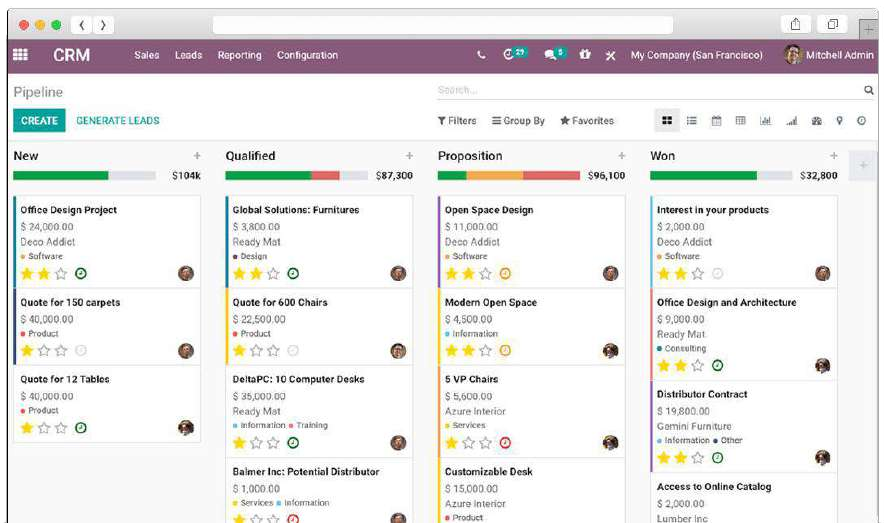Switch to Activity view
This screenshot has height=523, width=886.
point(861,121)
